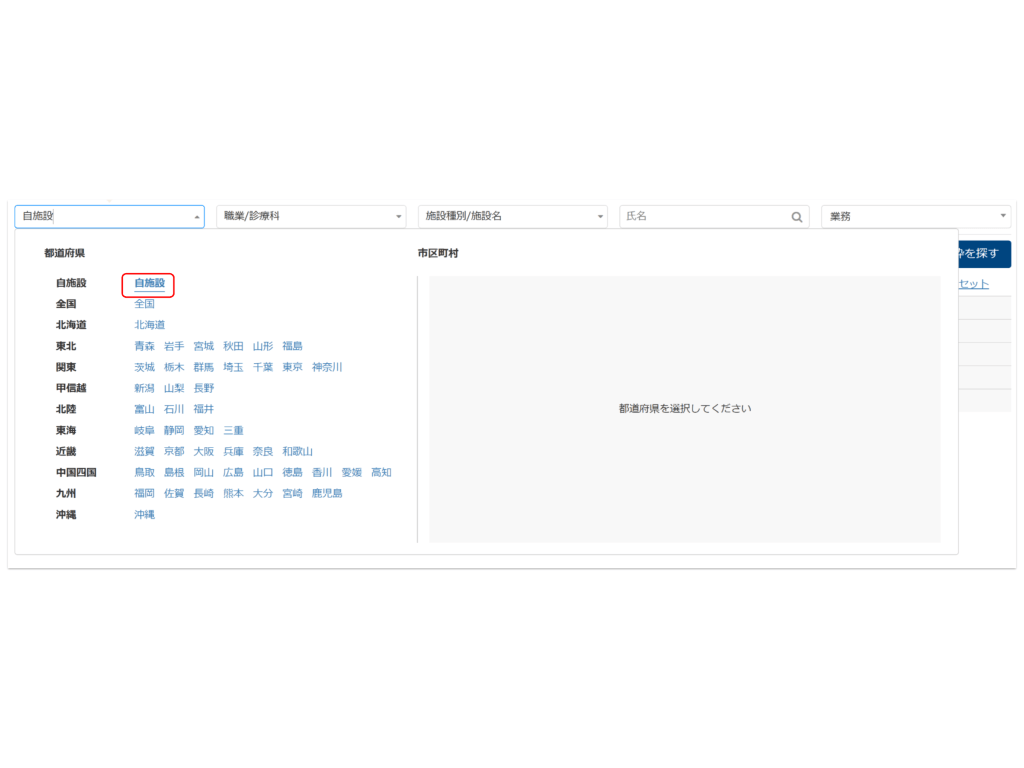Collapse the 自施設 location dropdown
1024x768 pixels.
[x=196, y=217]
